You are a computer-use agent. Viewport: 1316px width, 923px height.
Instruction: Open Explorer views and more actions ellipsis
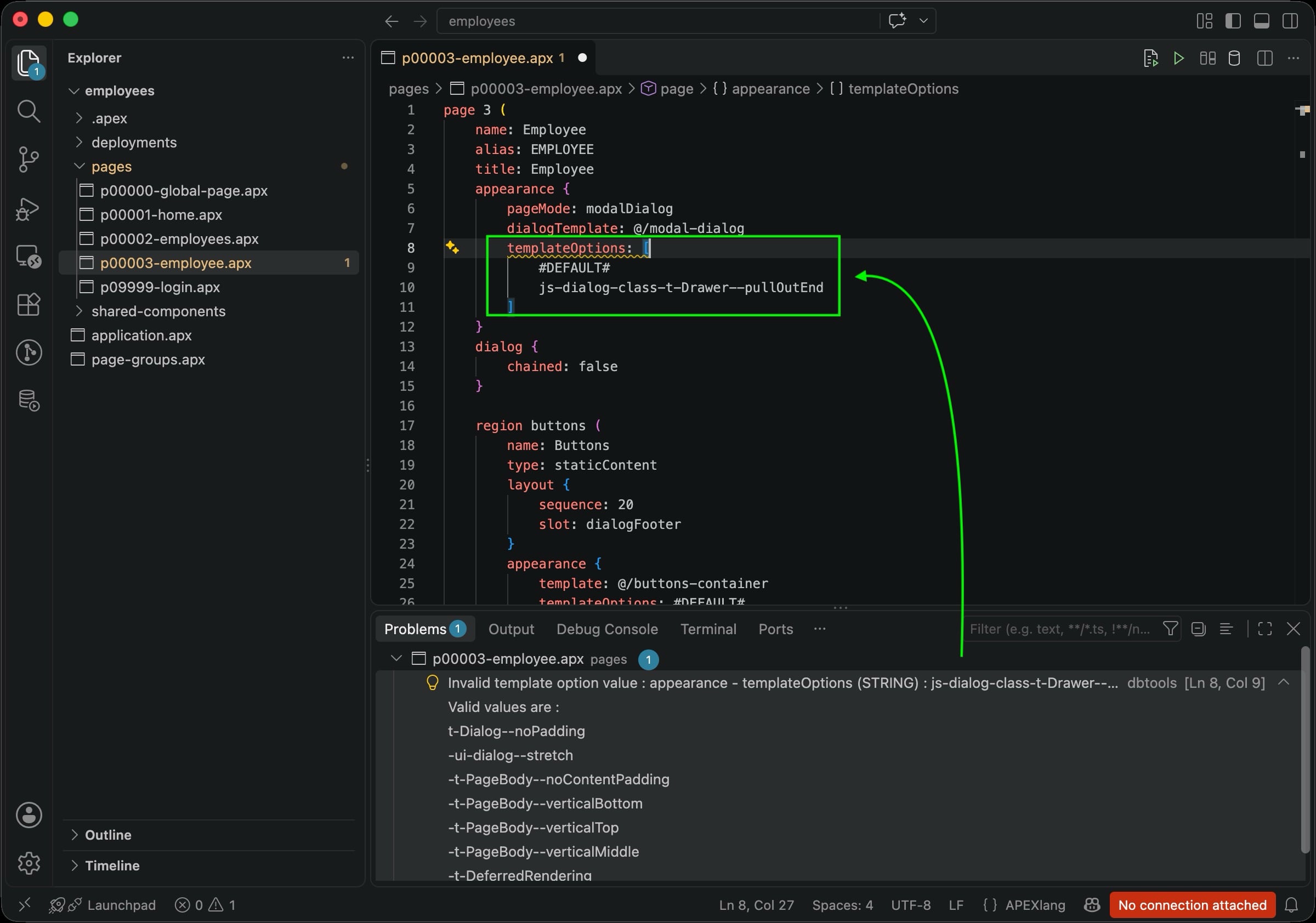pos(348,58)
